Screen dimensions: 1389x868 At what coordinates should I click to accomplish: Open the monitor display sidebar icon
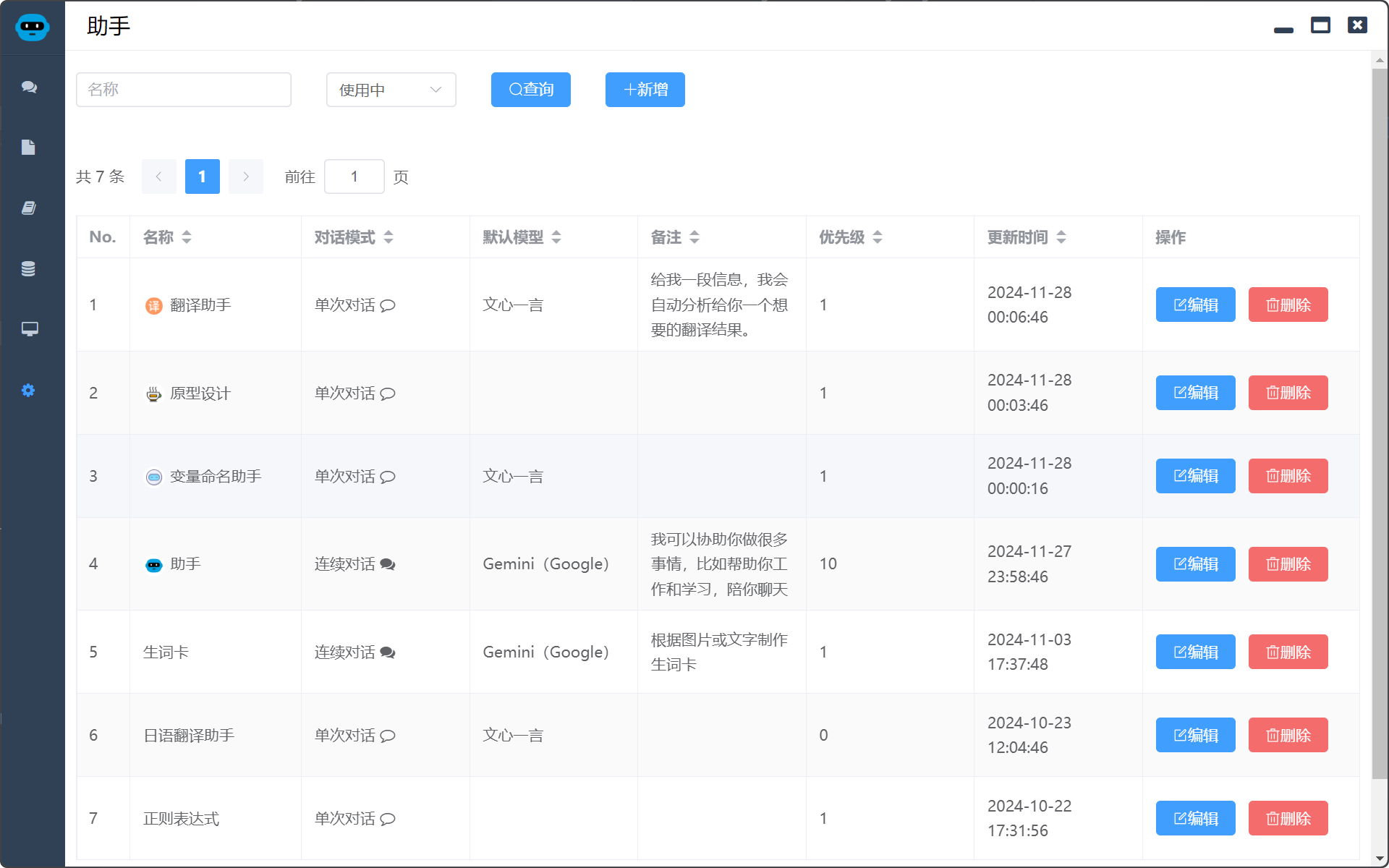point(29,329)
